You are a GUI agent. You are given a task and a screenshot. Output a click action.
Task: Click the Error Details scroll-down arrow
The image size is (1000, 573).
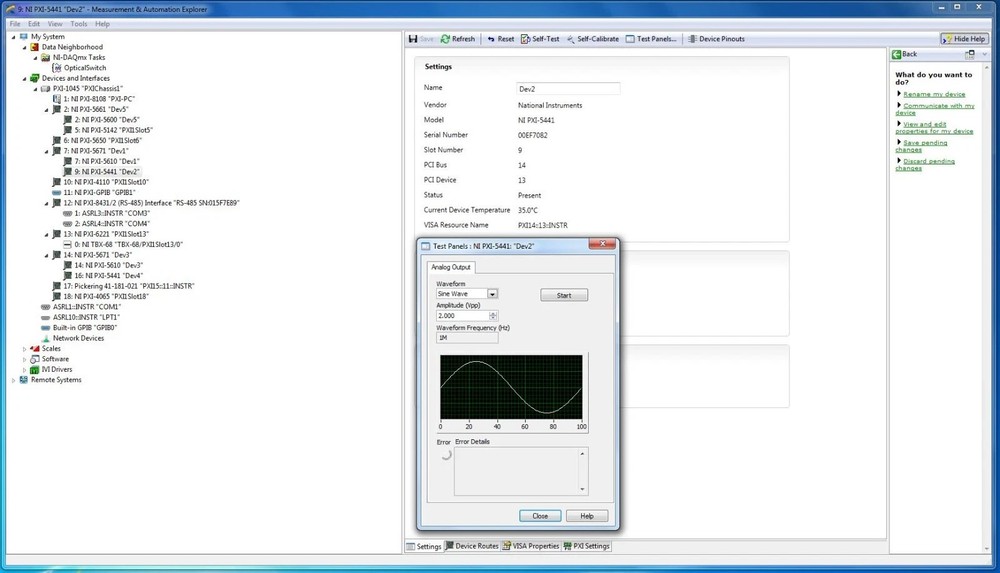(x=582, y=489)
